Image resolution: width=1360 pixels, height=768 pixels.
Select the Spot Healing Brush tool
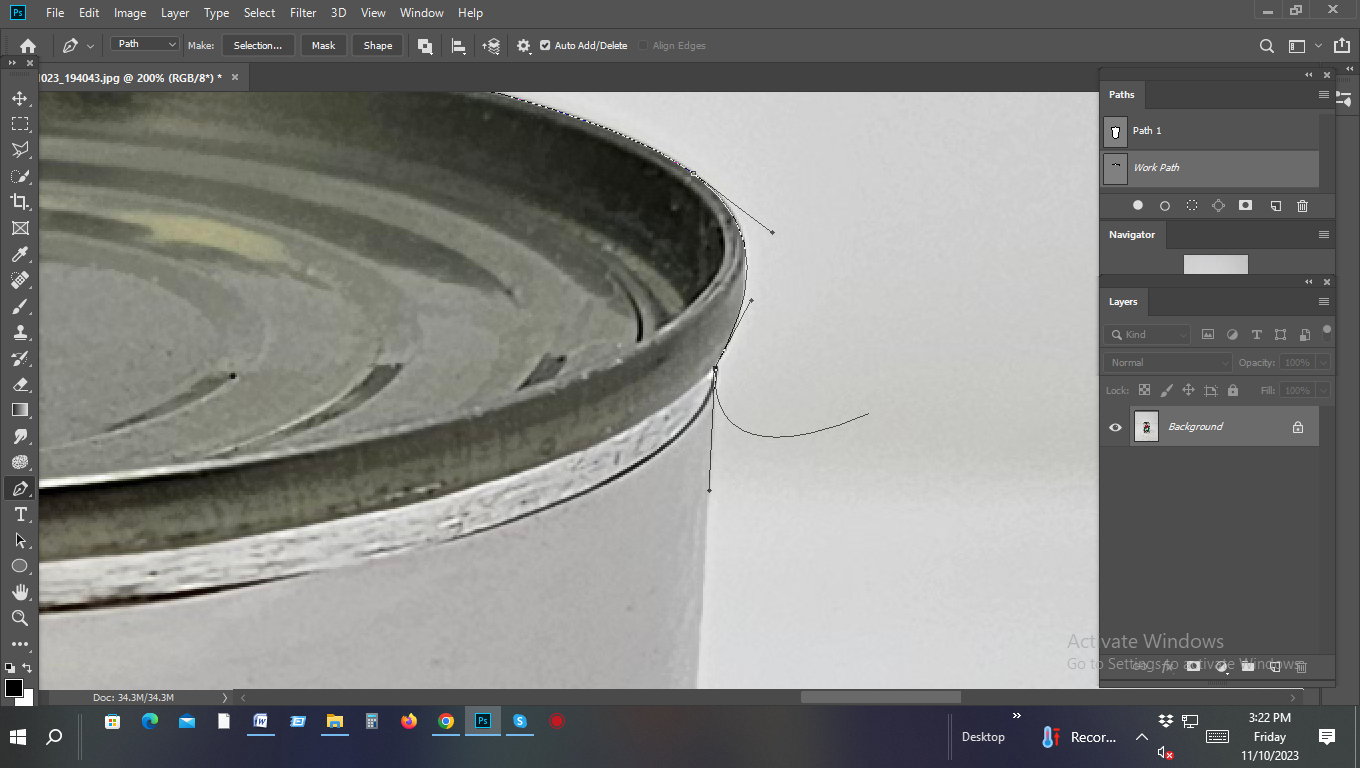point(19,280)
